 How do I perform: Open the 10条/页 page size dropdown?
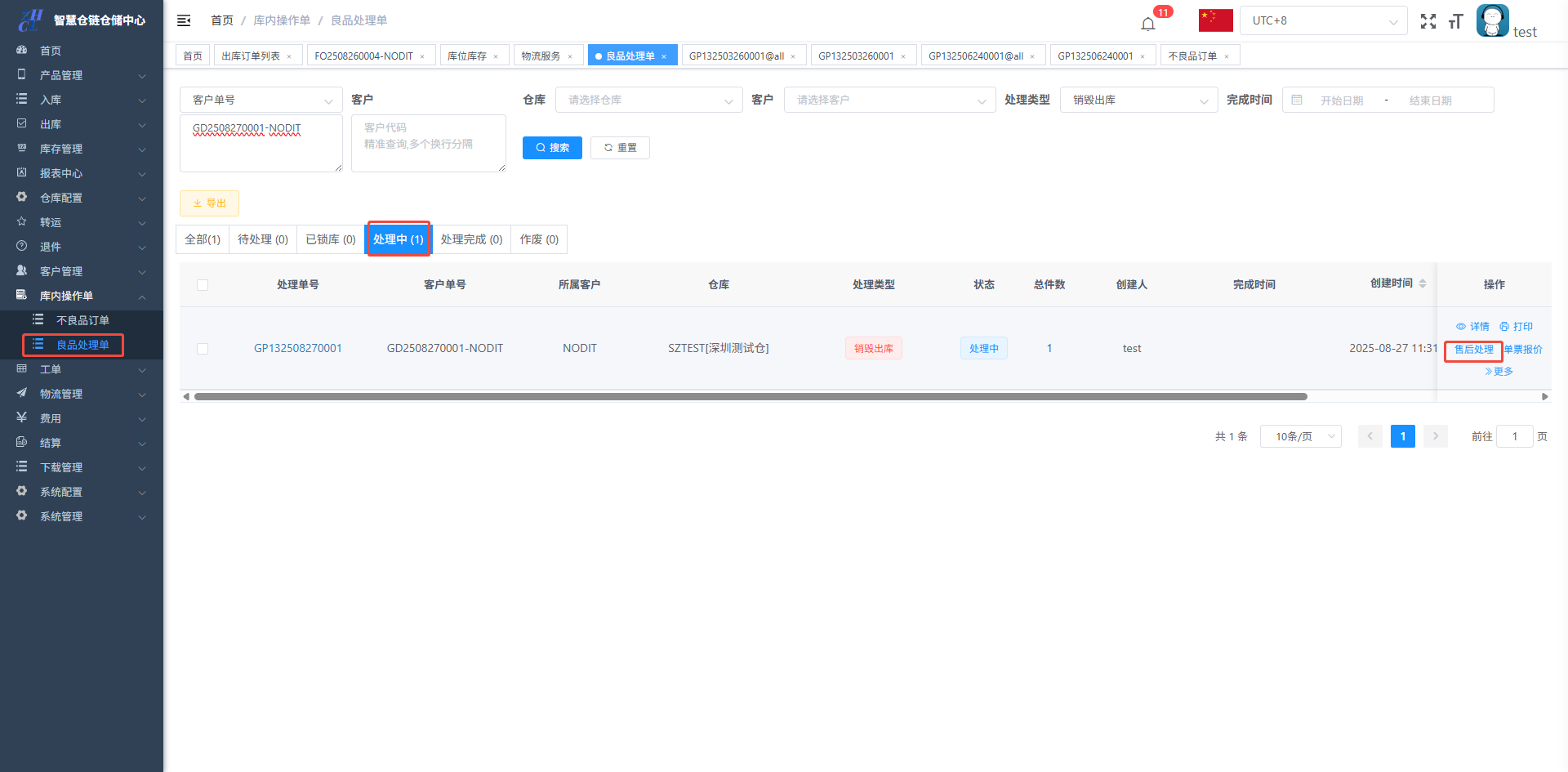[1300, 436]
